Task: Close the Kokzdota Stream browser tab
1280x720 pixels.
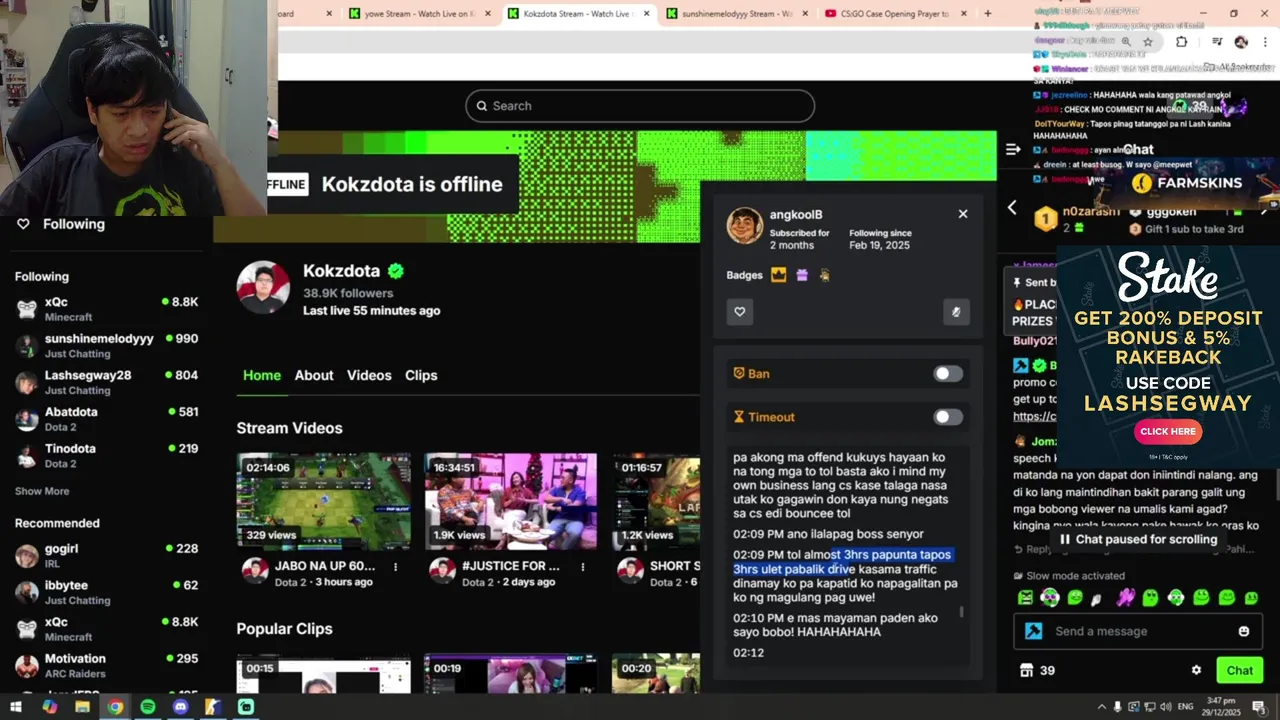Action: [647, 14]
